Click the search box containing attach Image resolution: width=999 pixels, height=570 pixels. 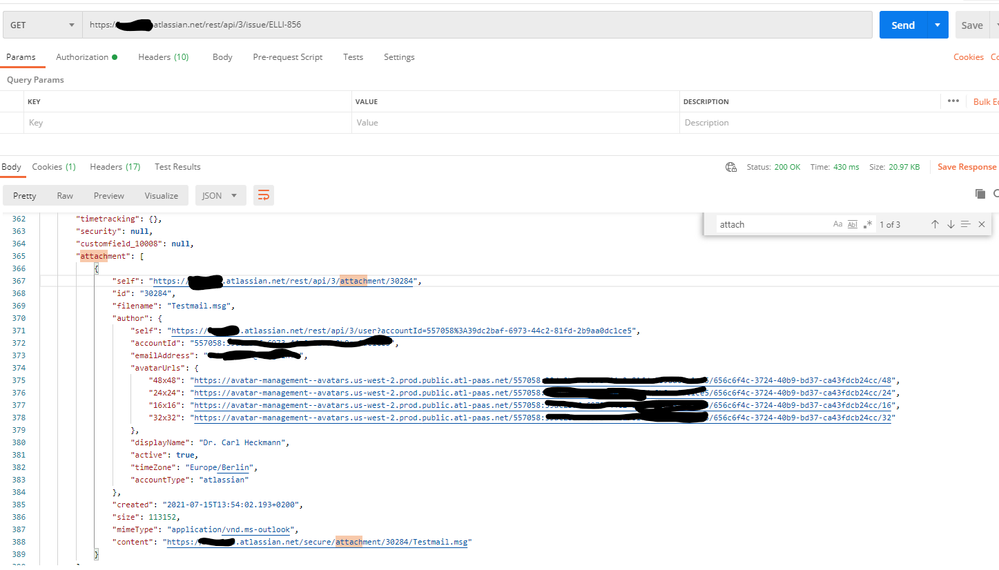click(x=771, y=224)
